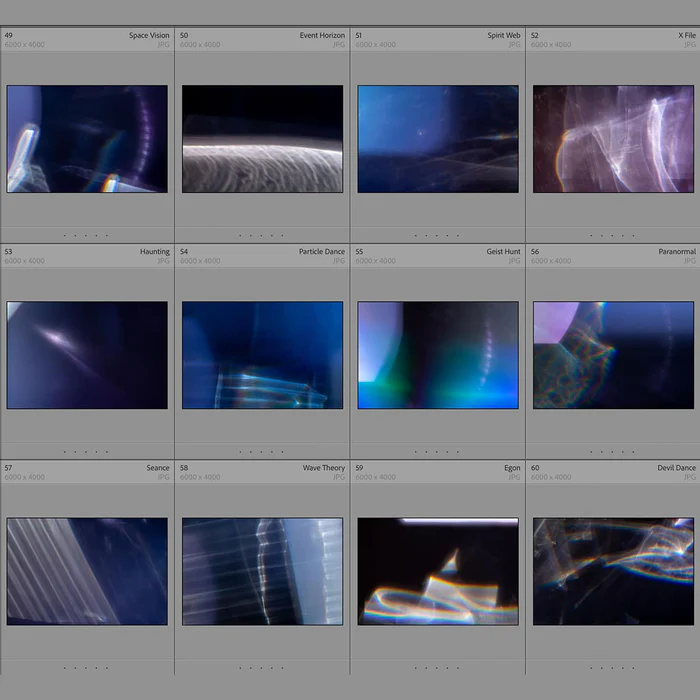700x700 pixels.
Task: Select the Geist Hunt thumbnail
Action: click(438, 355)
